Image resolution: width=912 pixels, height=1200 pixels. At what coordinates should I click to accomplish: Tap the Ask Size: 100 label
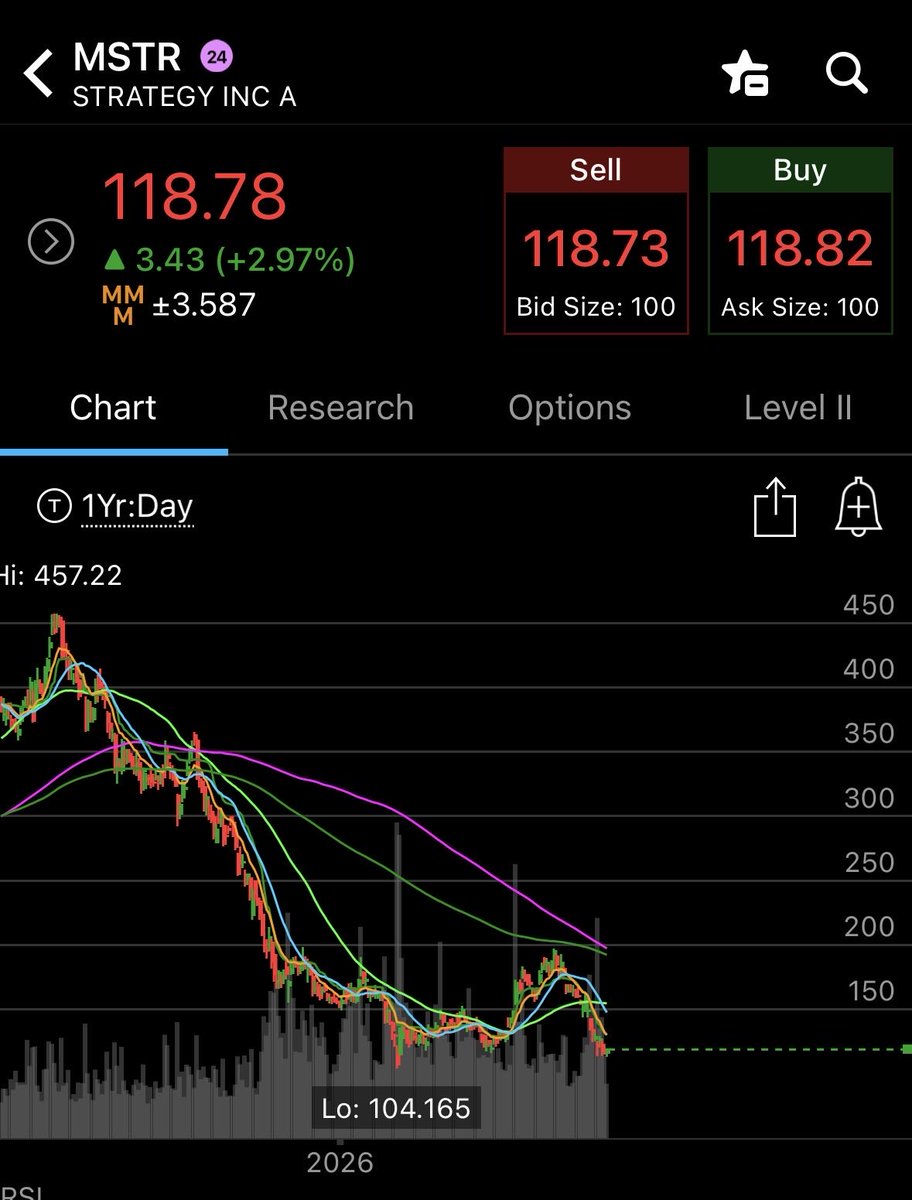coord(800,307)
